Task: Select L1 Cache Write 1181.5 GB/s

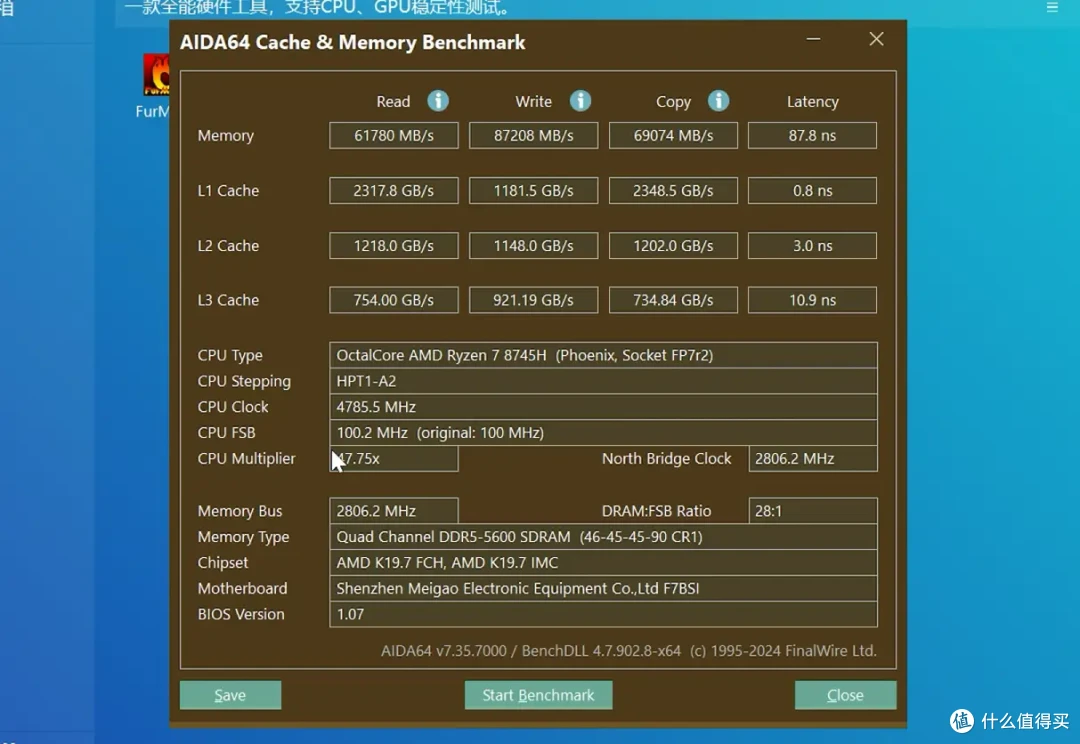Action: tap(534, 191)
